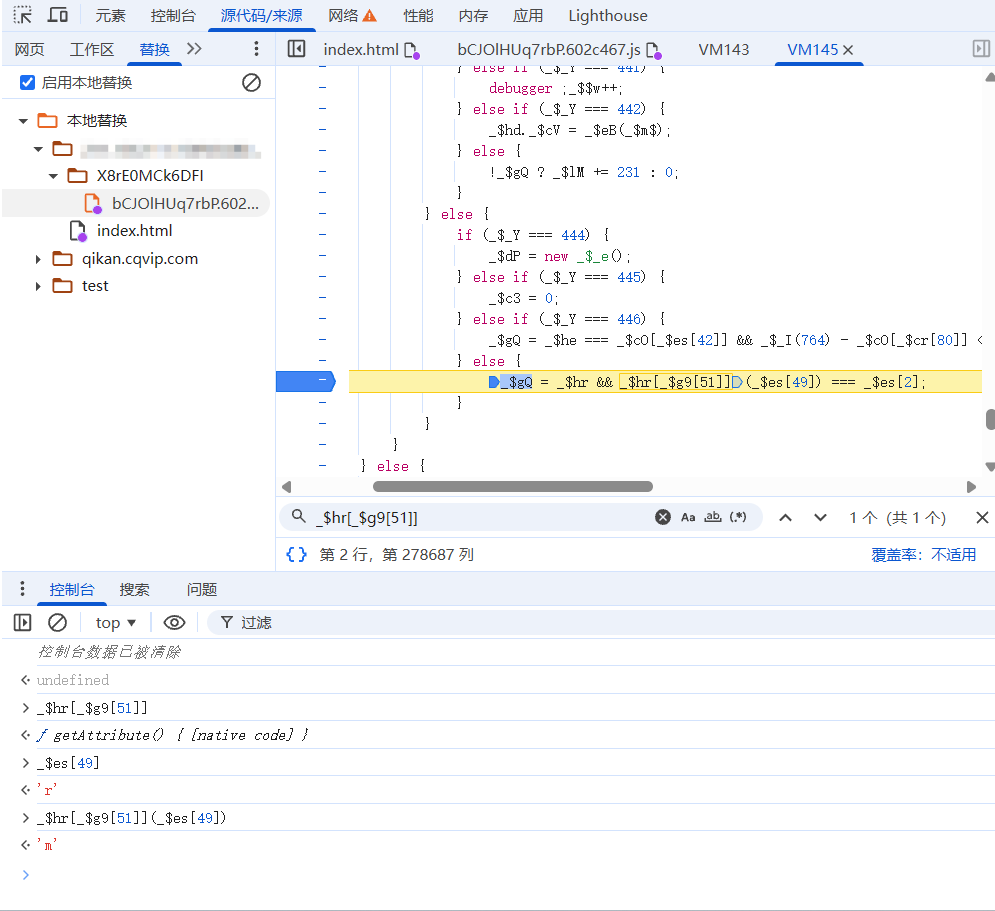Toggle match case Aa in search

click(x=688, y=517)
